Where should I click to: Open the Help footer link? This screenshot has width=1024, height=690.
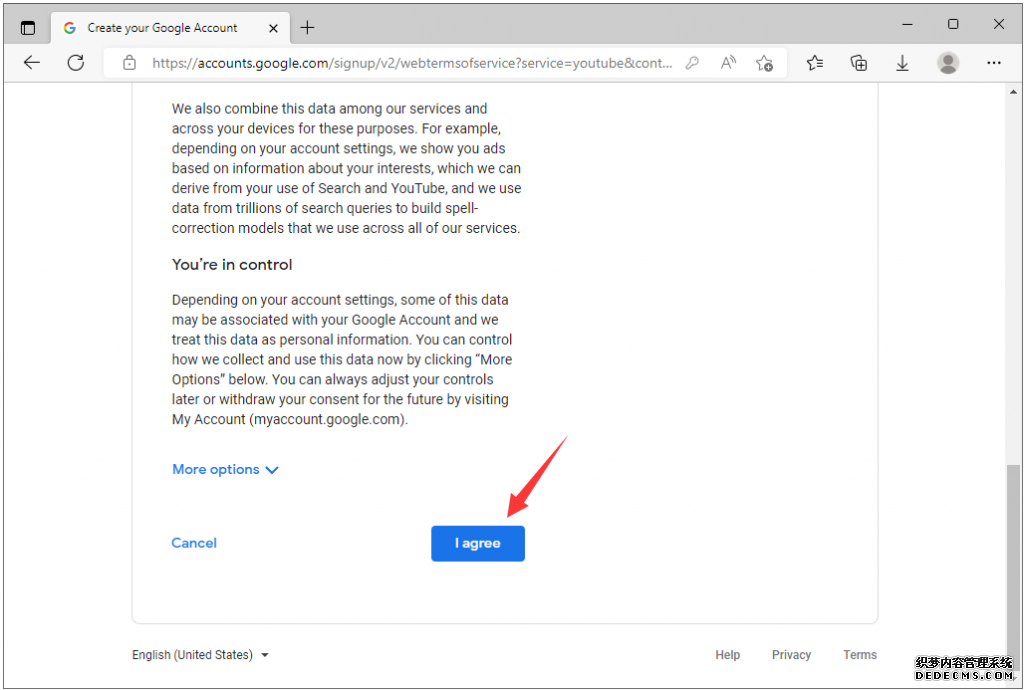[x=728, y=655]
